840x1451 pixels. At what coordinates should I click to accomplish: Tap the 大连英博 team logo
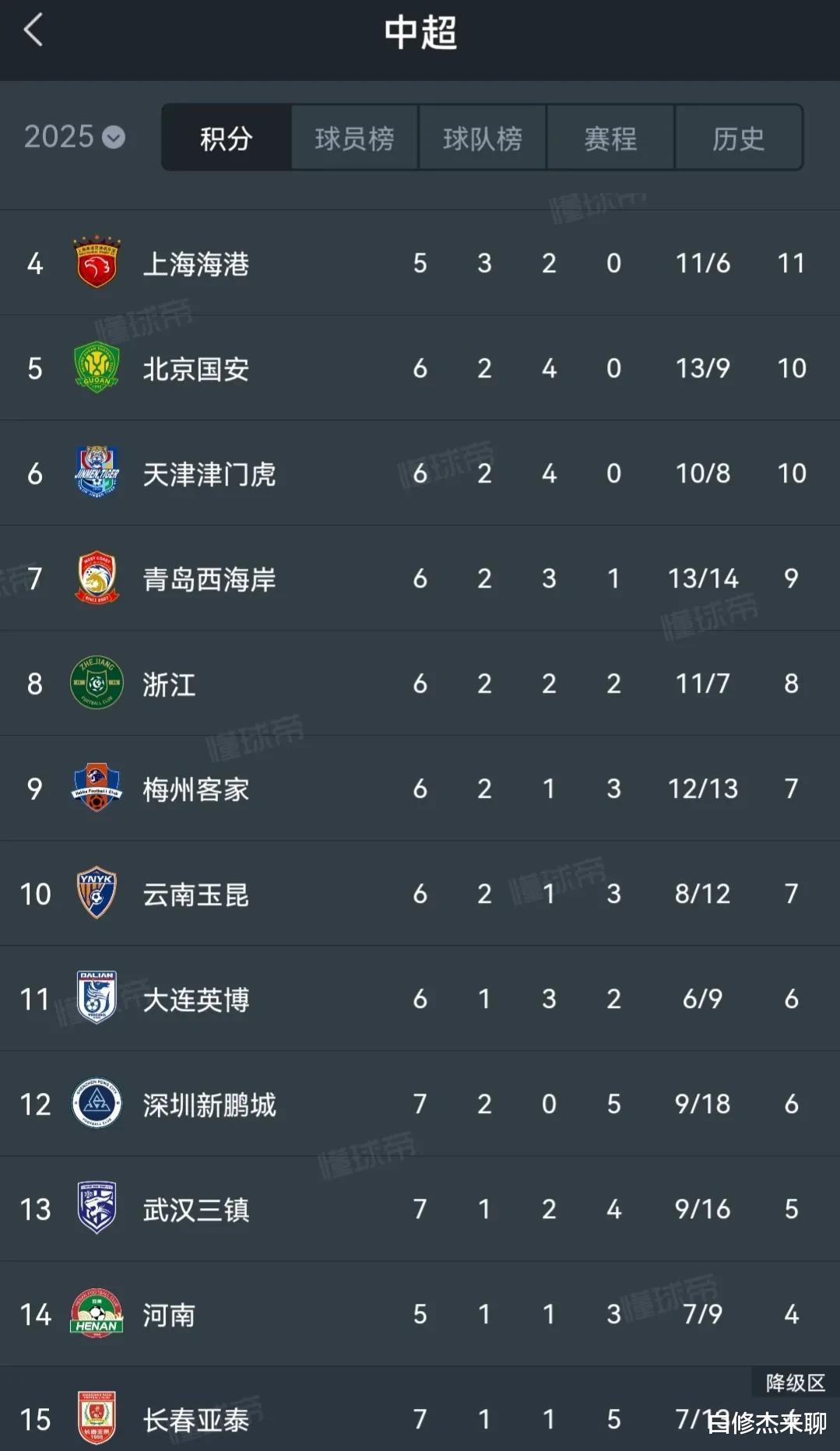(97, 998)
